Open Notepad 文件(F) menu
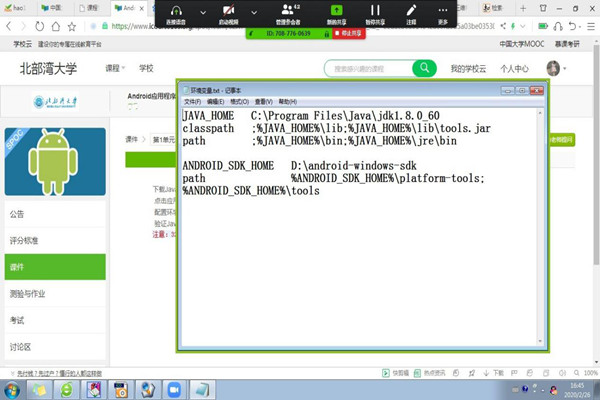This screenshot has width=600, height=400. (193, 102)
